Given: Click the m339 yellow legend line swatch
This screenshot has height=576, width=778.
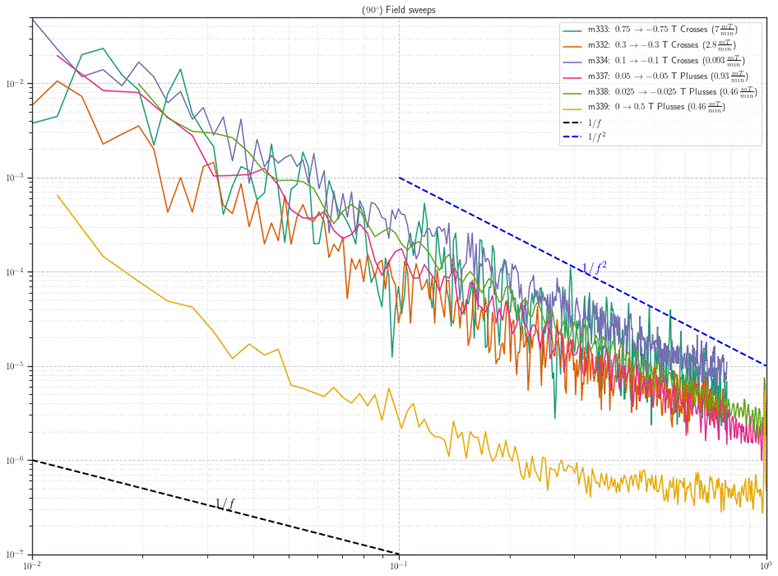Looking at the screenshot, I should coord(572,107).
